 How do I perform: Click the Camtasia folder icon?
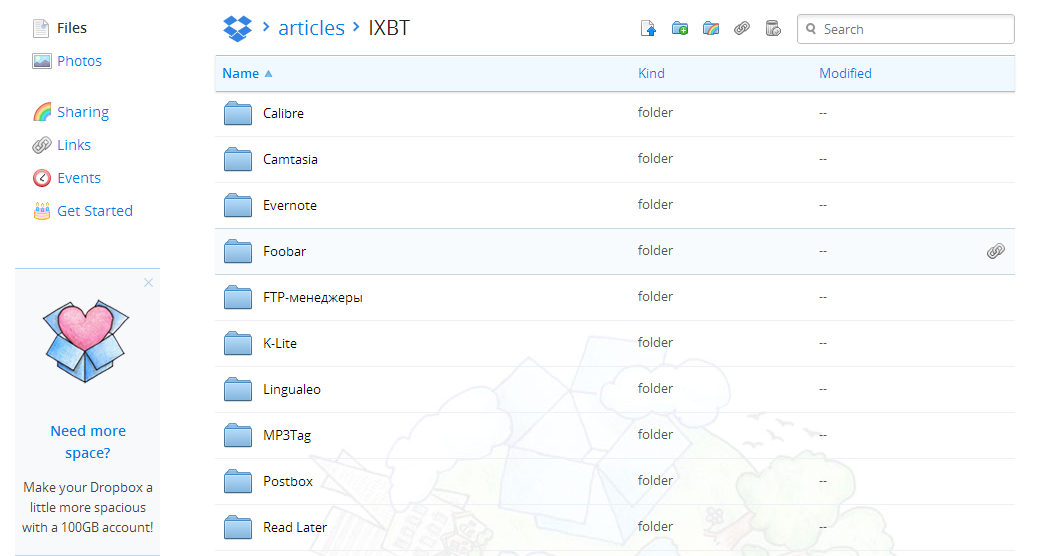(x=238, y=160)
